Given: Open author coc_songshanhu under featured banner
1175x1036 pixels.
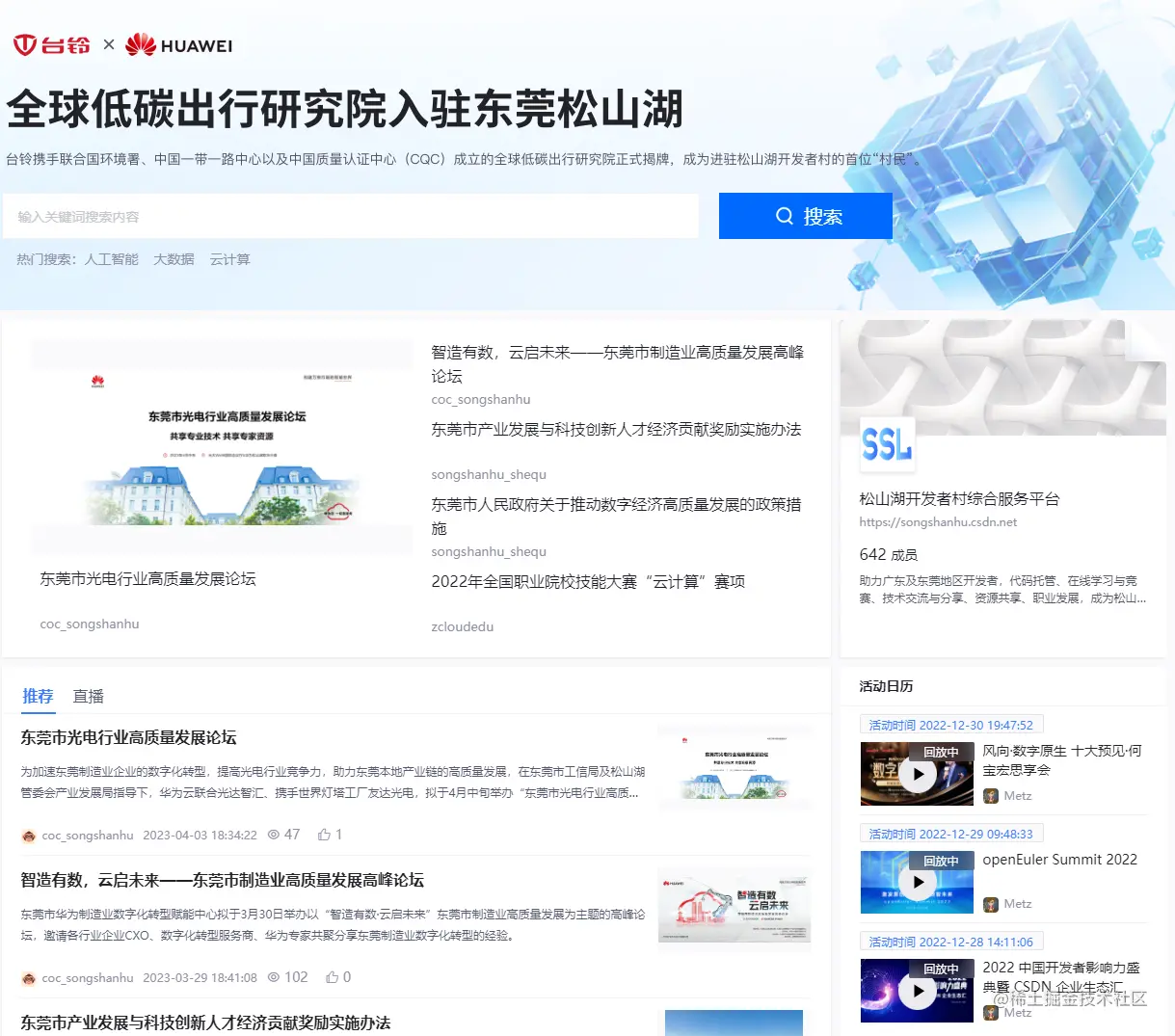Looking at the screenshot, I should (90, 624).
